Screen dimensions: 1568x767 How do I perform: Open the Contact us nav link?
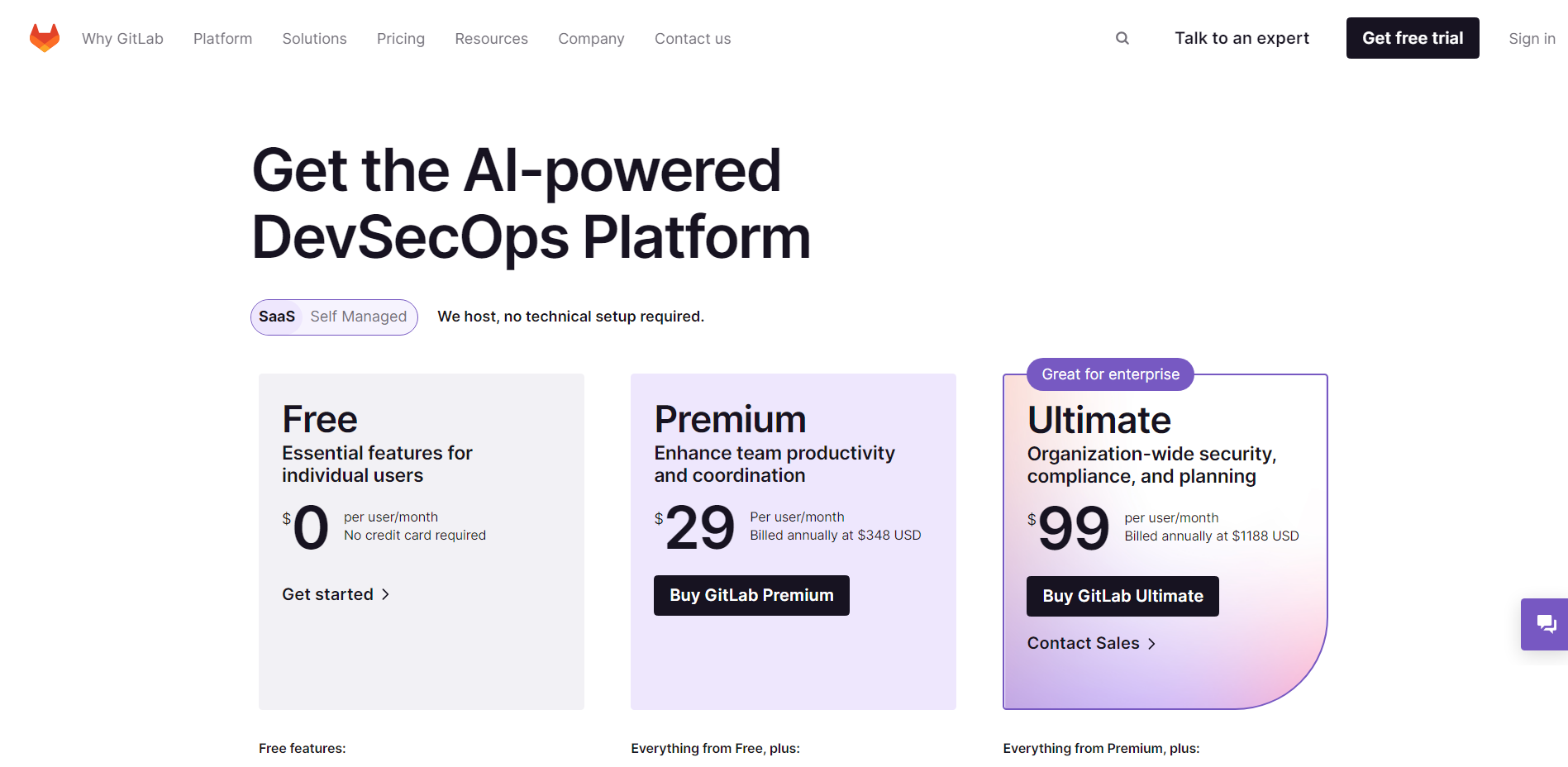tap(693, 39)
